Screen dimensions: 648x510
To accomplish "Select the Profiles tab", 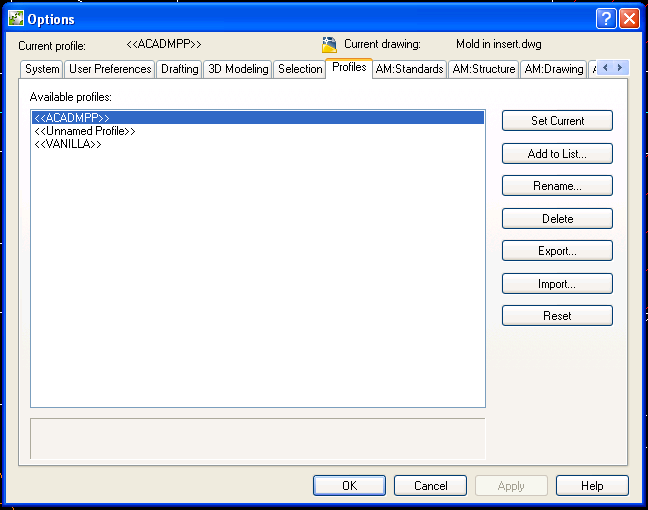I will click(349, 67).
